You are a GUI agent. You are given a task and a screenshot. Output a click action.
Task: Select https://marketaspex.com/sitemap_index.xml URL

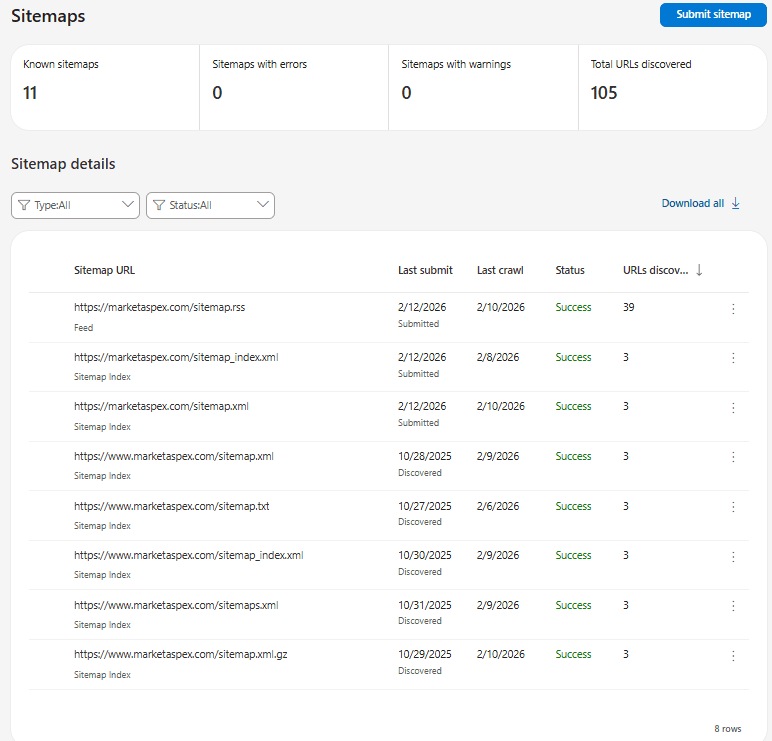point(176,357)
